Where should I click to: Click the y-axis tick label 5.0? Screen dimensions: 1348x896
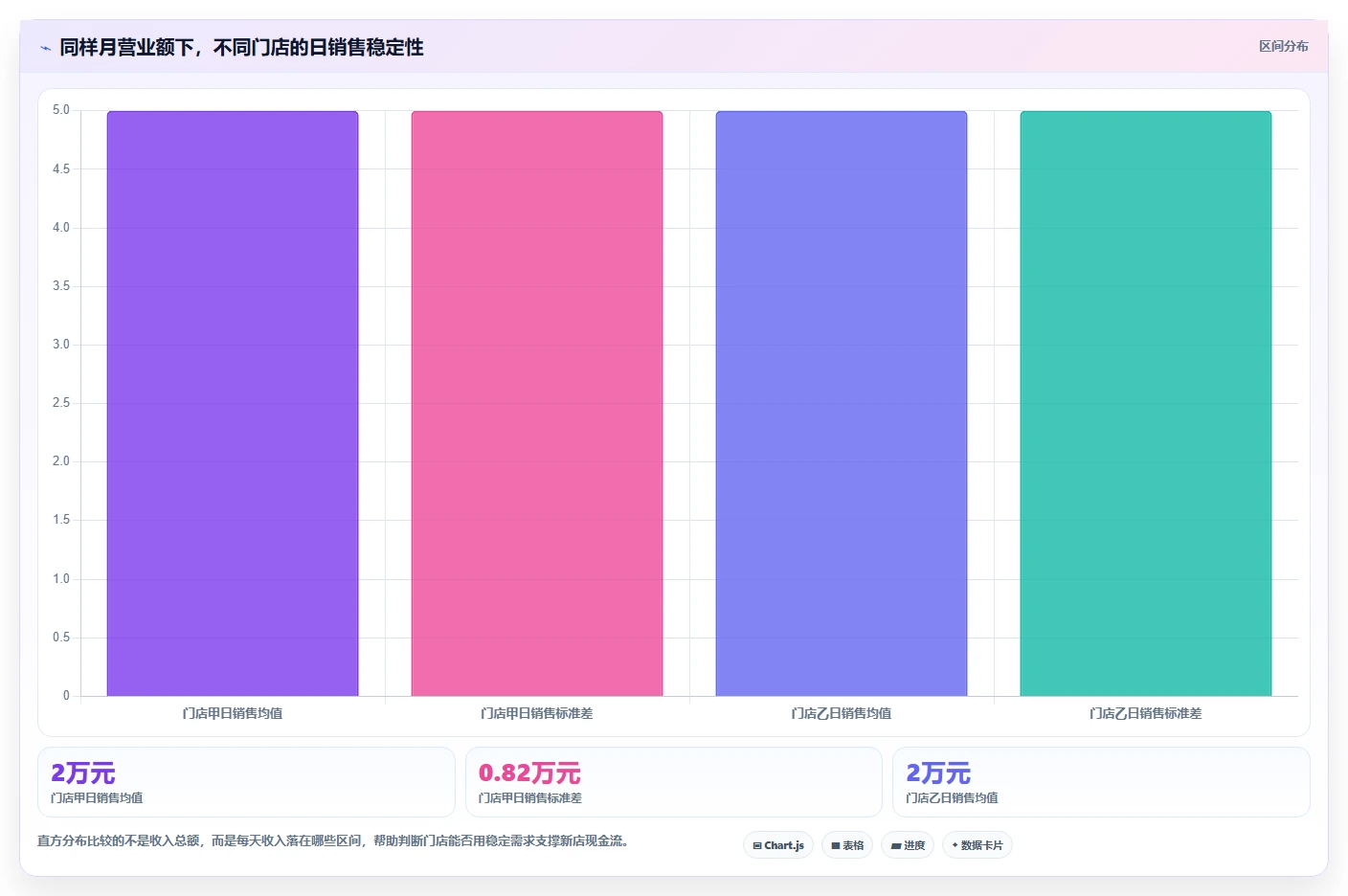pos(61,110)
